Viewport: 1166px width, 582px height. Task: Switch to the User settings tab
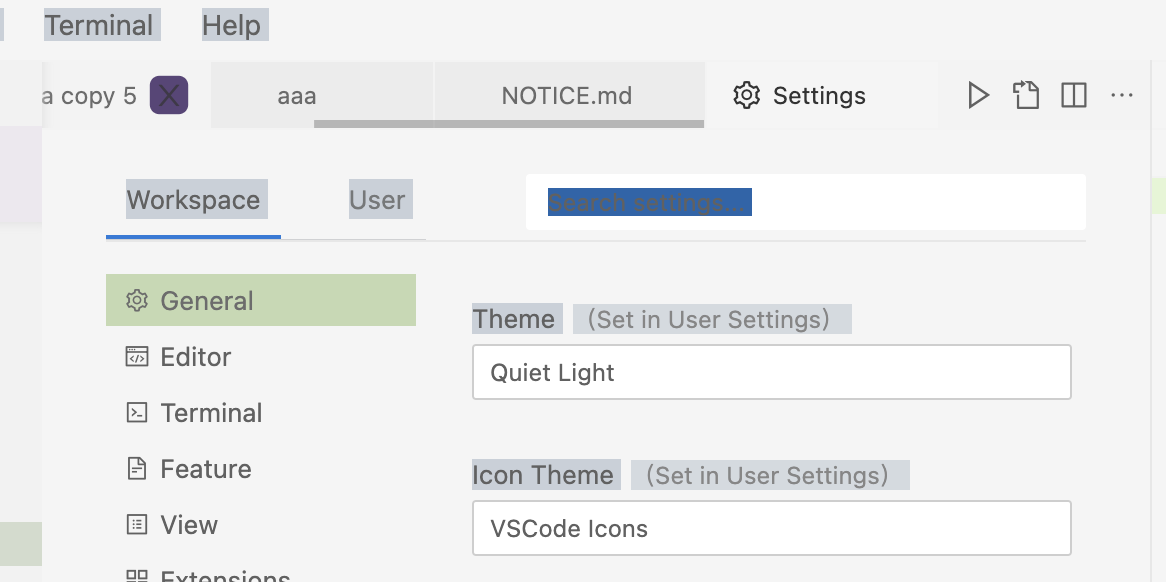(377, 200)
